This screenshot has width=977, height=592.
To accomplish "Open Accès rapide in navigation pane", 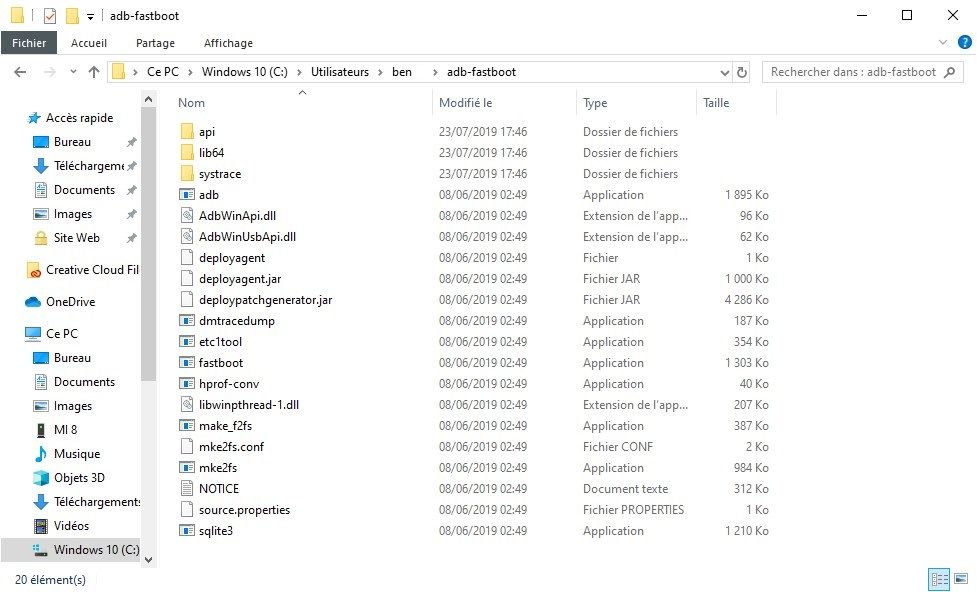I will tap(79, 118).
